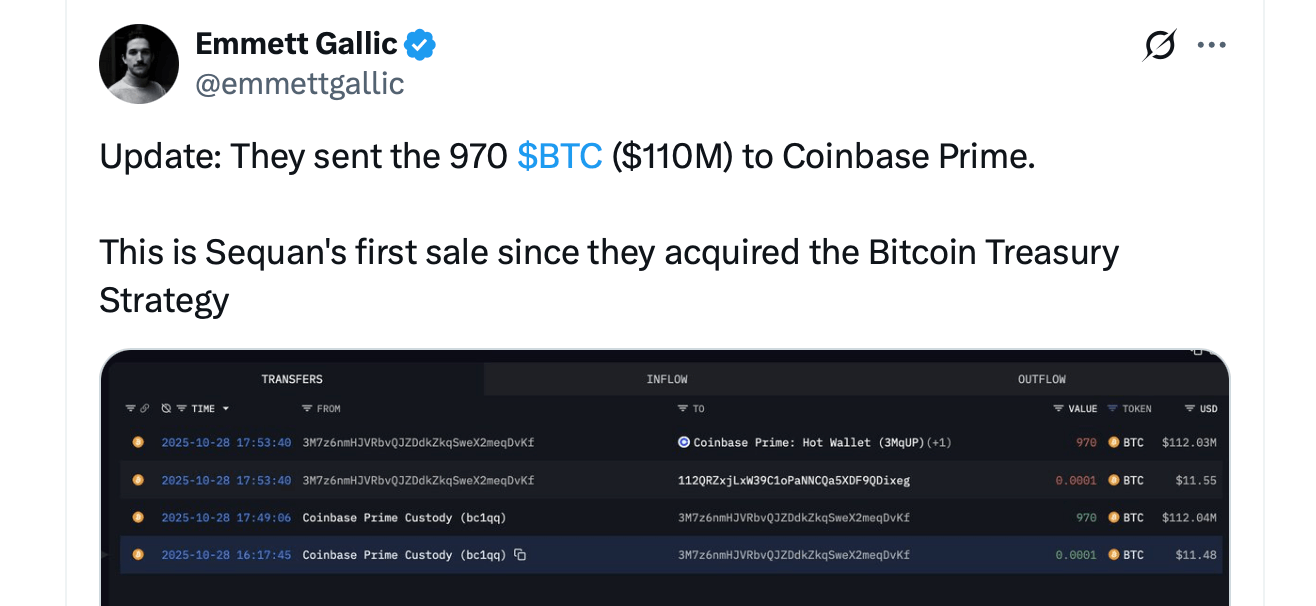The width and height of the screenshot is (1316, 606).
Task: Click the link-chain filter icon in the table header
Action: pyautogui.click(x=143, y=408)
